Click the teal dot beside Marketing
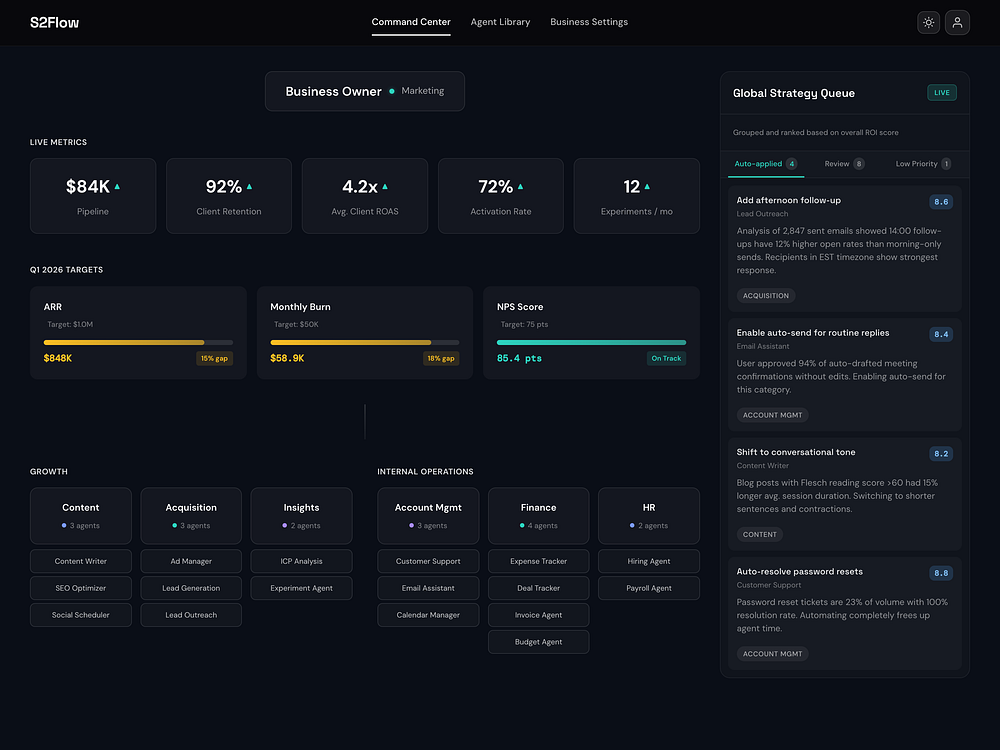This screenshot has height=750, width=1000. click(x=392, y=91)
